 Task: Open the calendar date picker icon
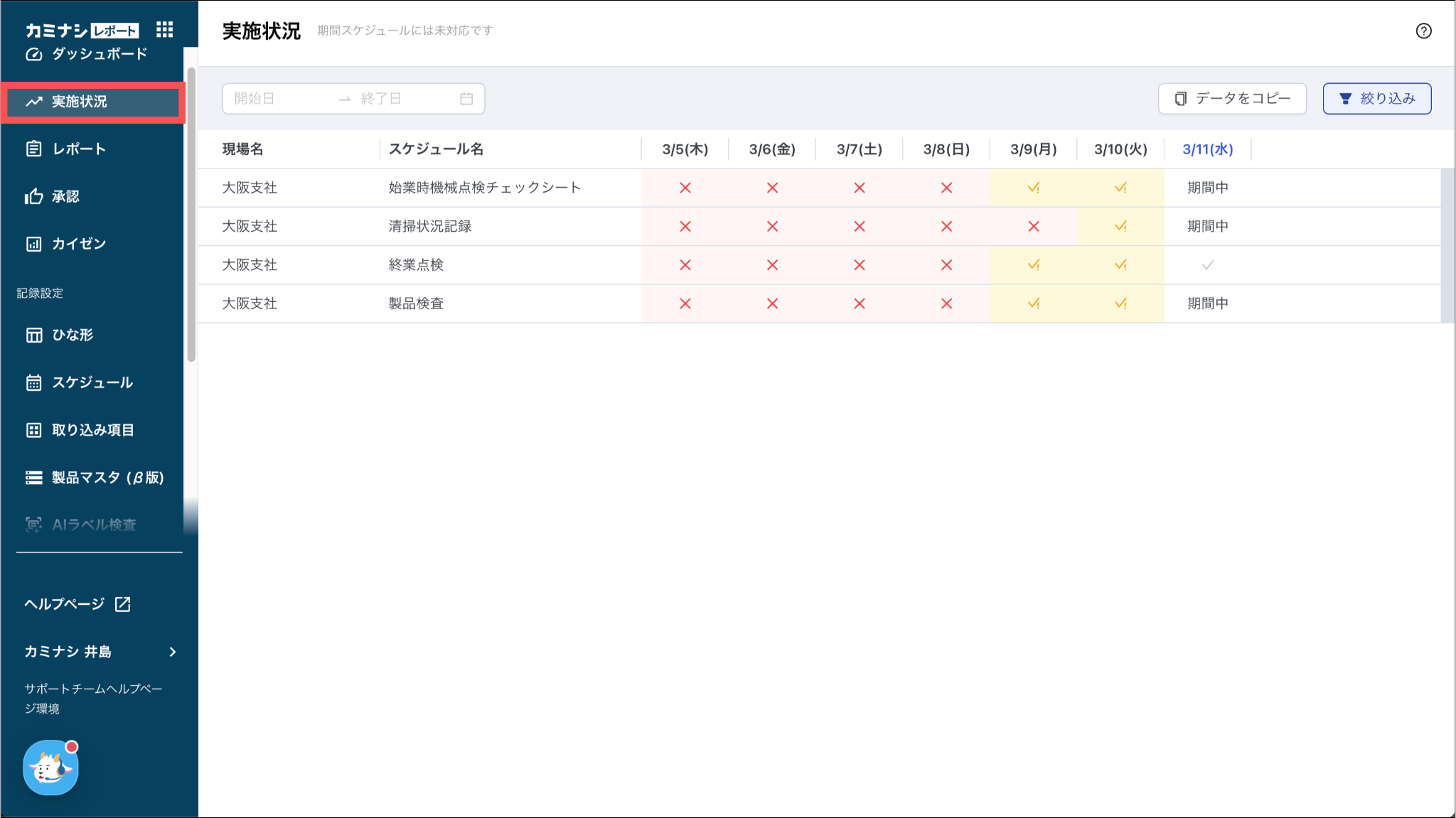tap(466, 99)
